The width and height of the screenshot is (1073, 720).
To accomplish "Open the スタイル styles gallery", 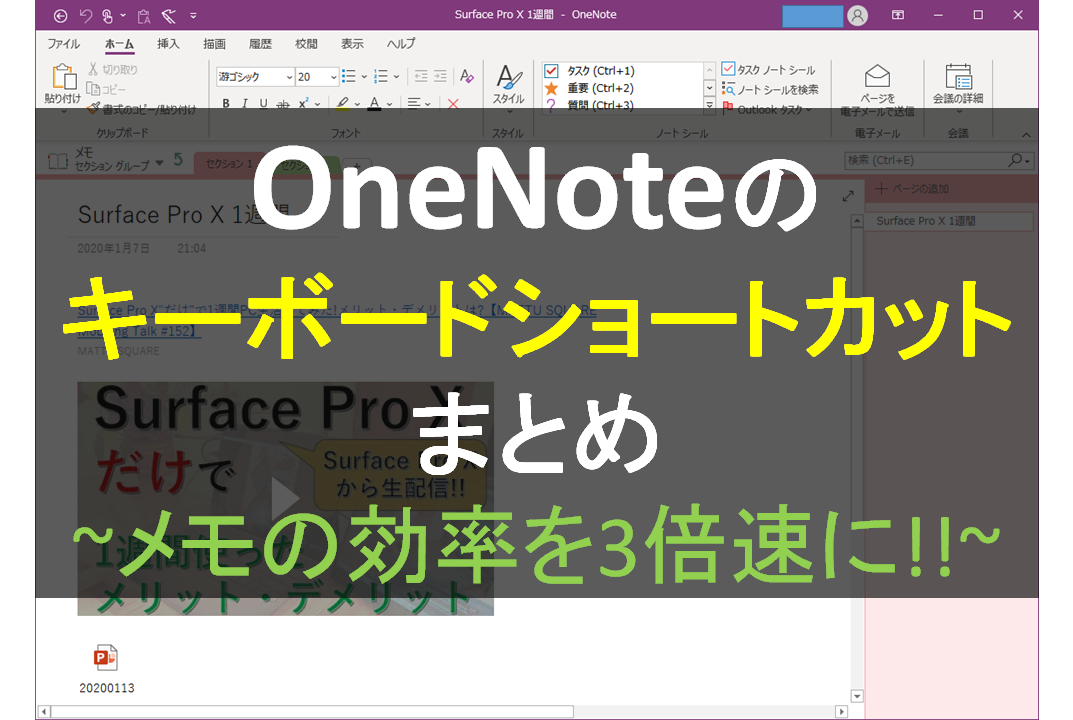I will click(x=508, y=88).
